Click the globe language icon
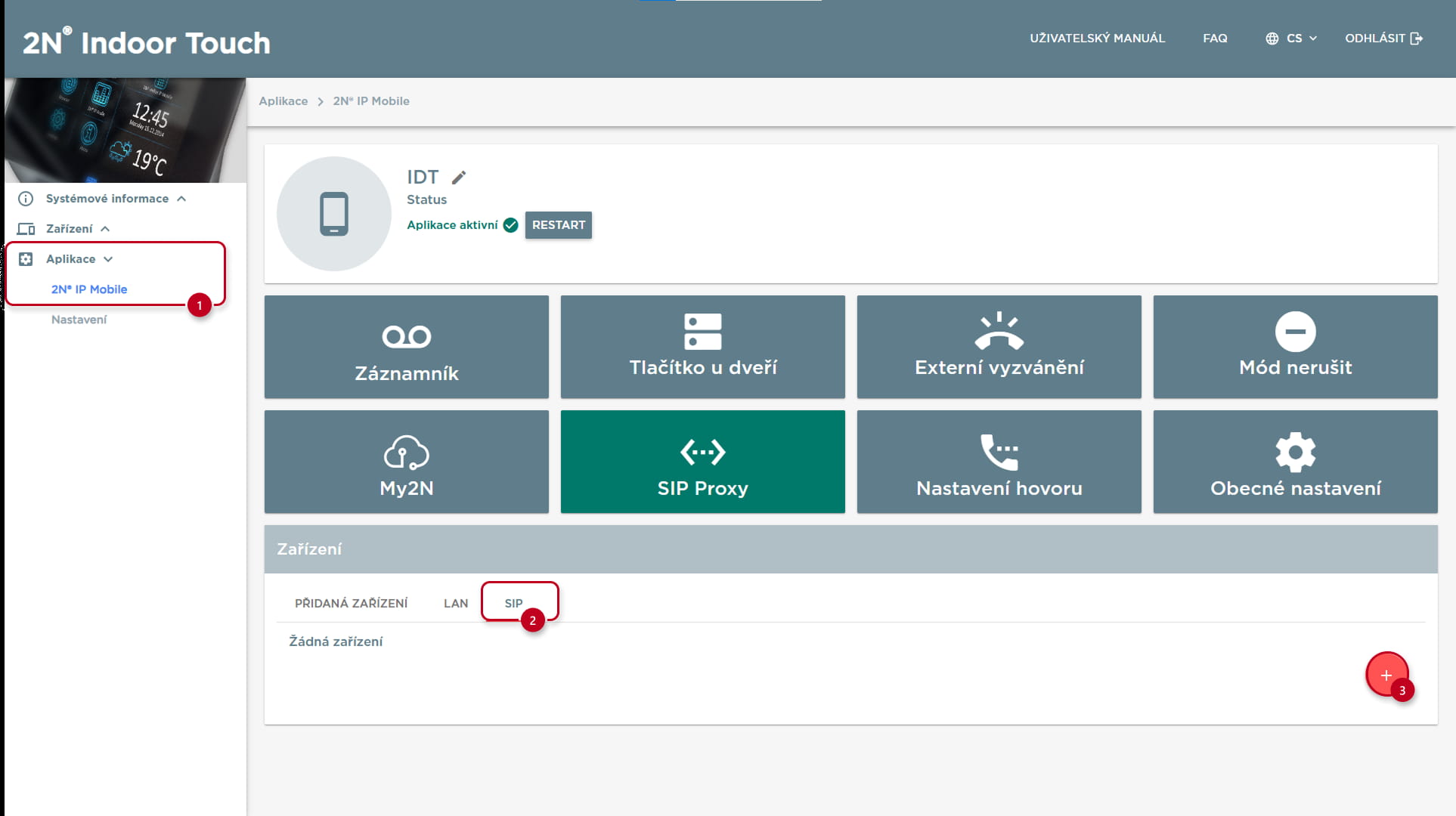This screenshot has height=816, width=1456. (1272, 39)
